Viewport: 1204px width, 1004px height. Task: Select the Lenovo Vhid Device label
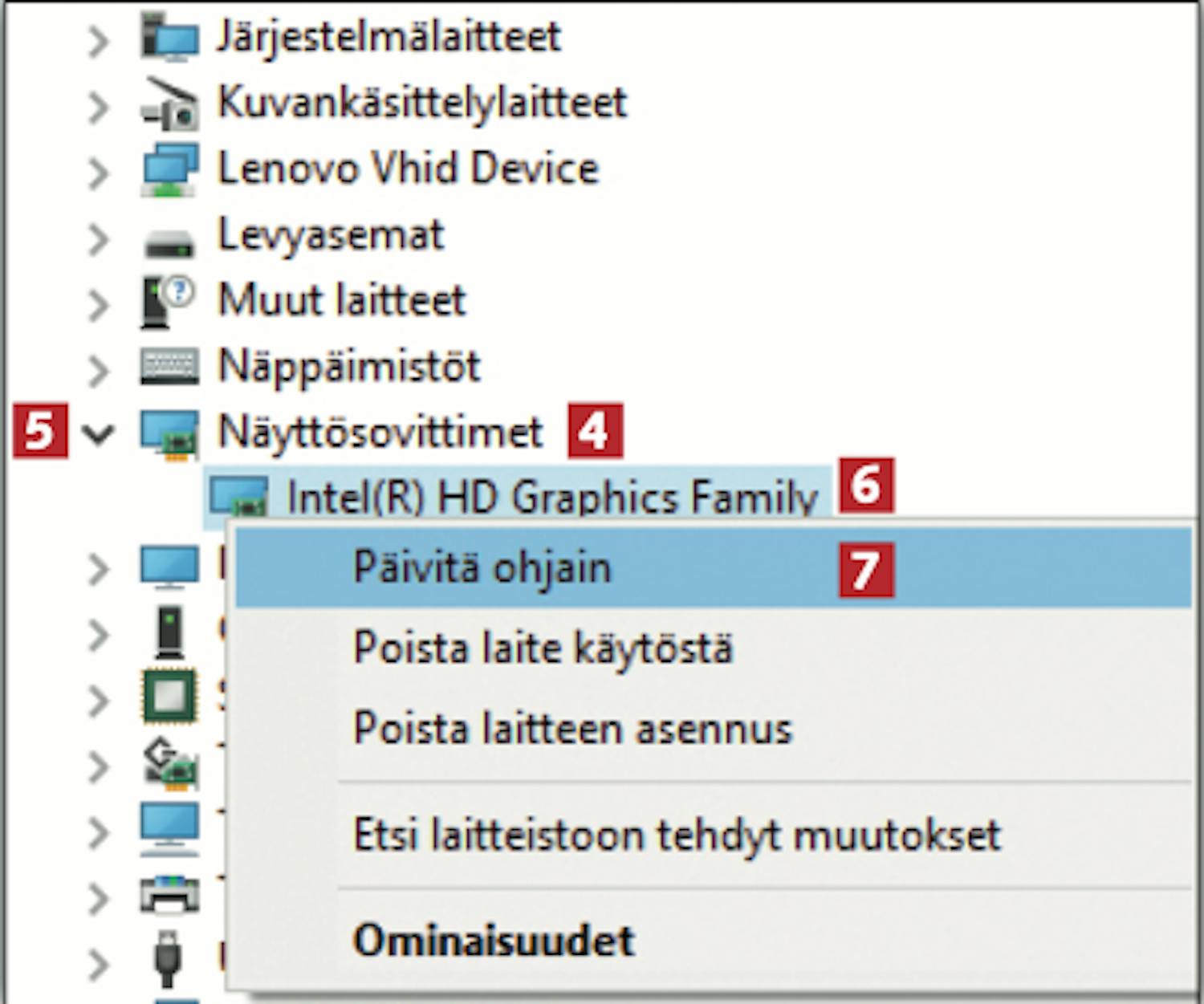point(409,169)
